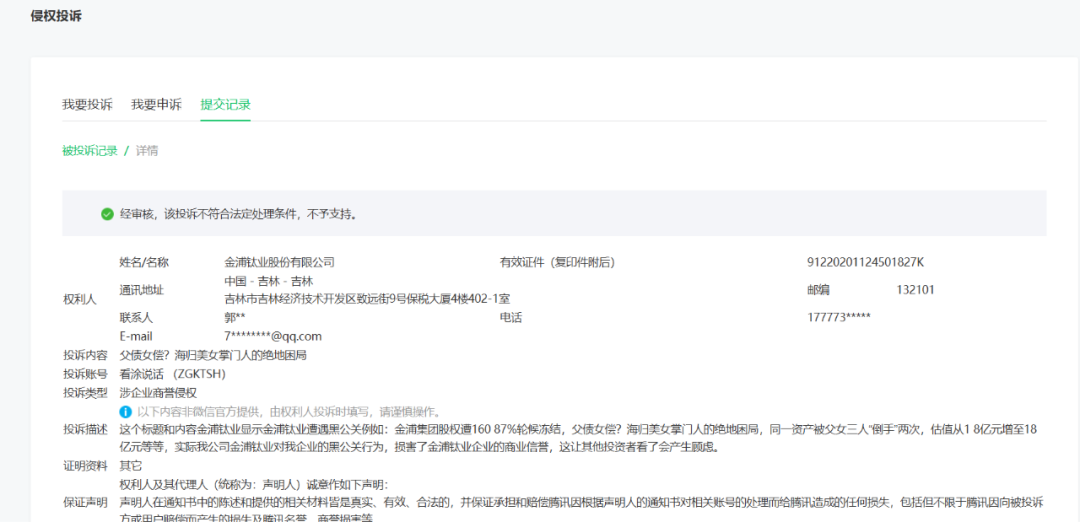Click the 详情 breadcrumb item
This screenshot has height=522, width=1080.
coord(147,151)
